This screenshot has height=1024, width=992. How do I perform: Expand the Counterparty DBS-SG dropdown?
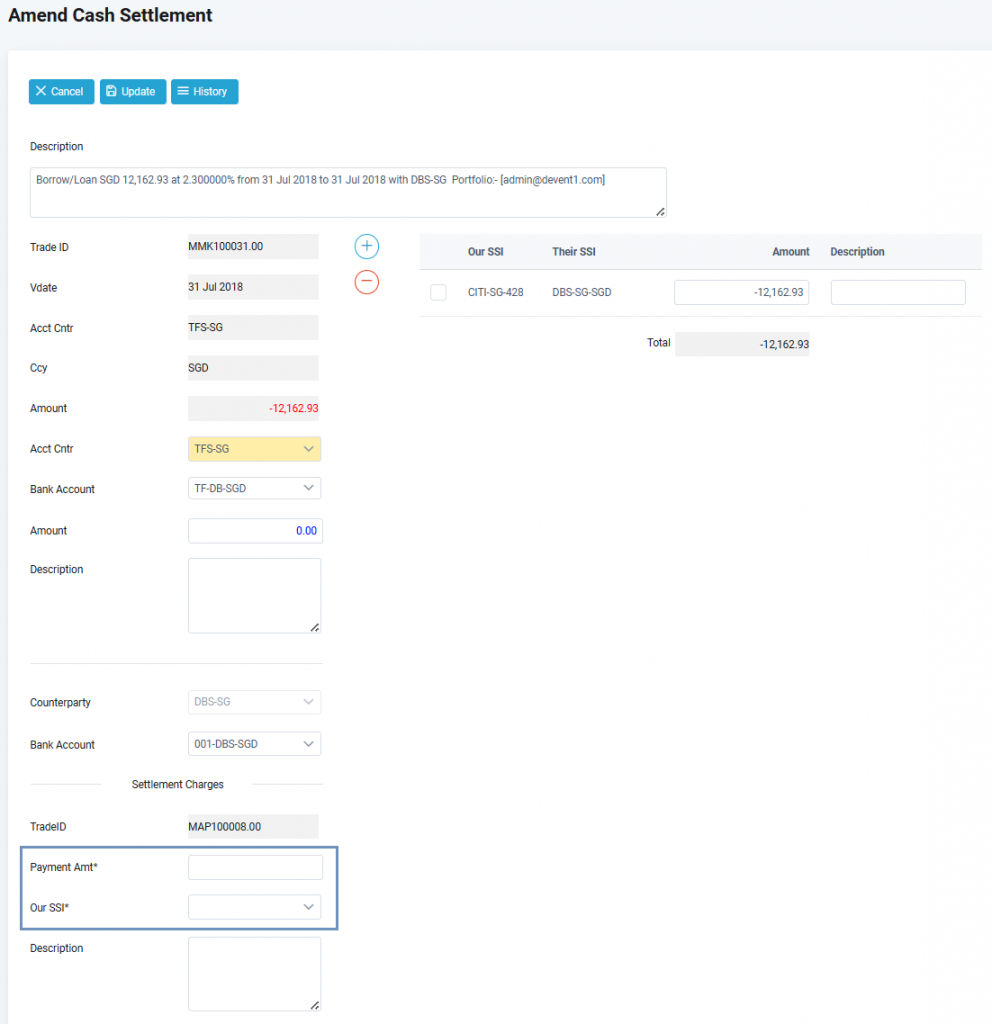[255, 702]
